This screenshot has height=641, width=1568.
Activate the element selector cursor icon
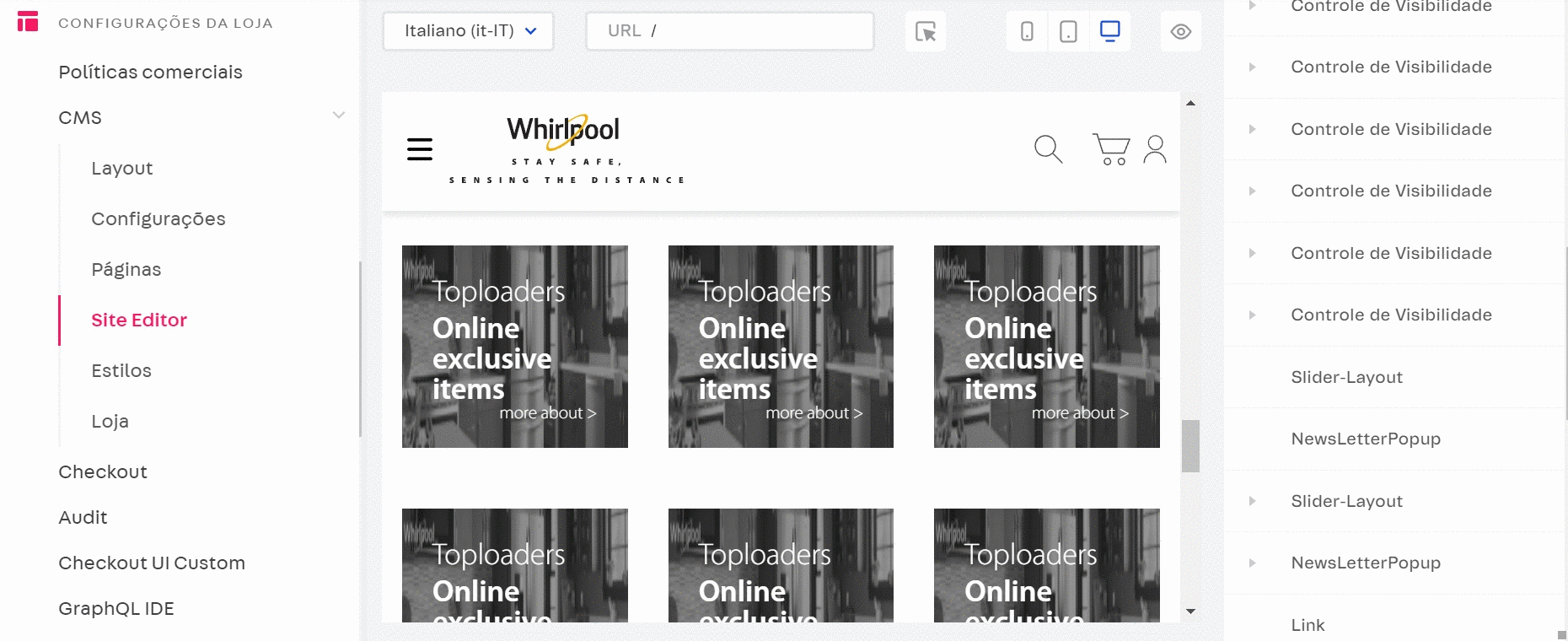click(925, 32)
